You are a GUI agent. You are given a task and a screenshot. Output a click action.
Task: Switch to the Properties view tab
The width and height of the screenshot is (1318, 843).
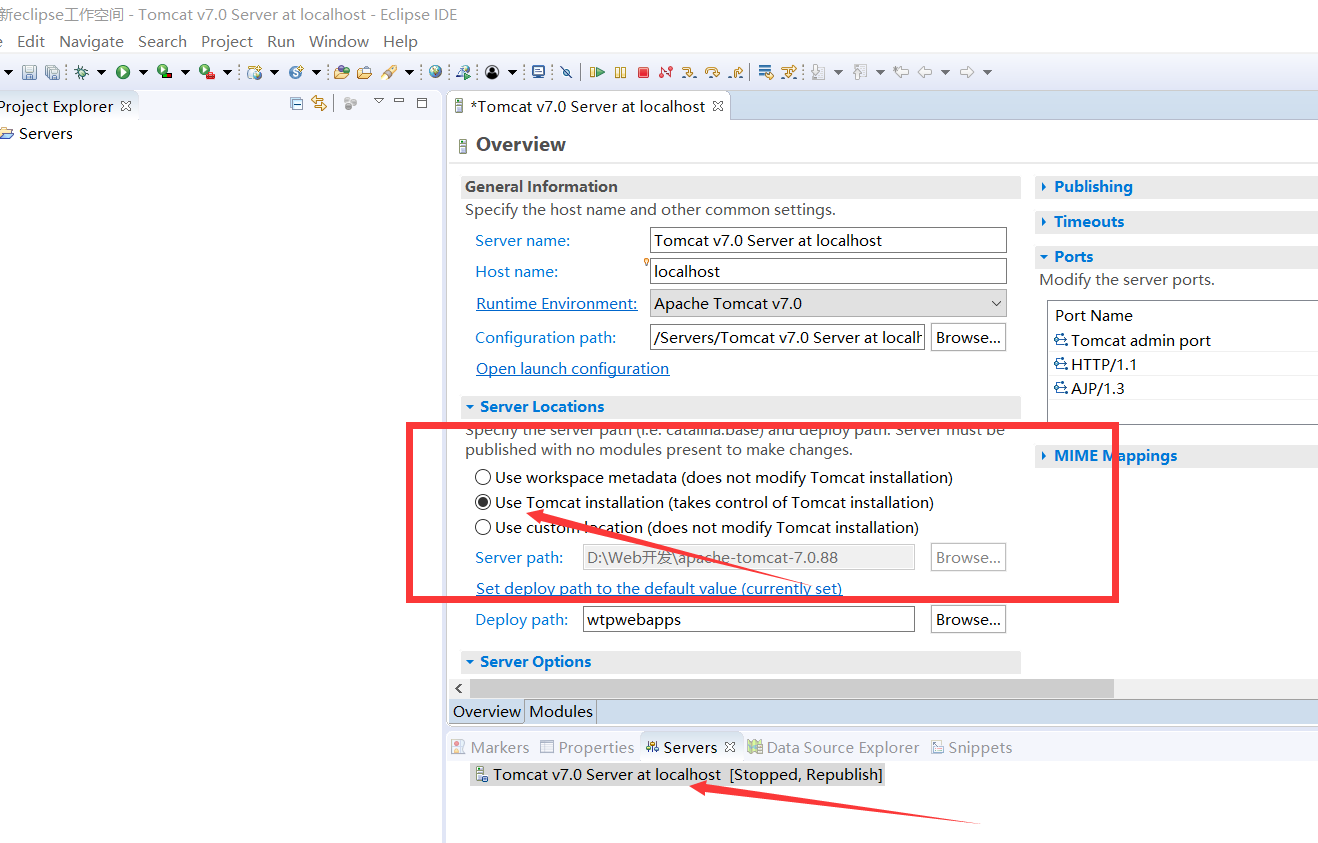[x=587, y=748]
